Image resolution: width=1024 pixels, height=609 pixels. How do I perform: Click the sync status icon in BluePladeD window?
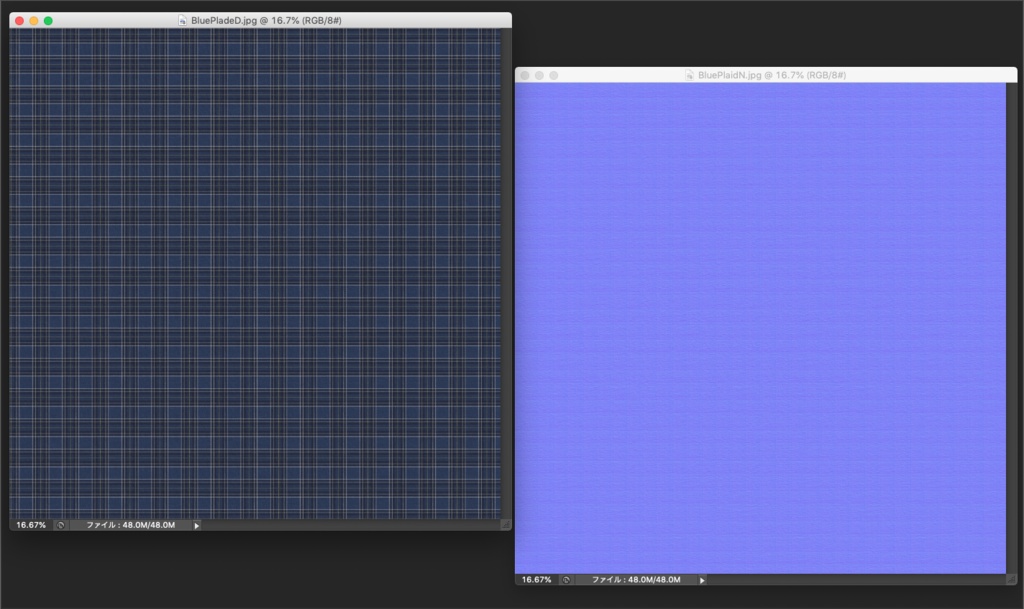60,525
